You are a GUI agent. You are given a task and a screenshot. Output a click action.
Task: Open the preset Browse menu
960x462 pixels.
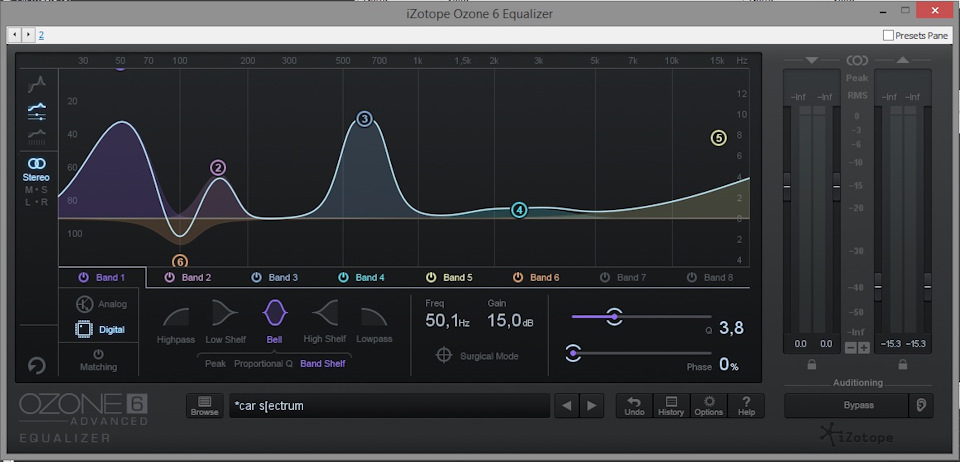coord(204,405)
